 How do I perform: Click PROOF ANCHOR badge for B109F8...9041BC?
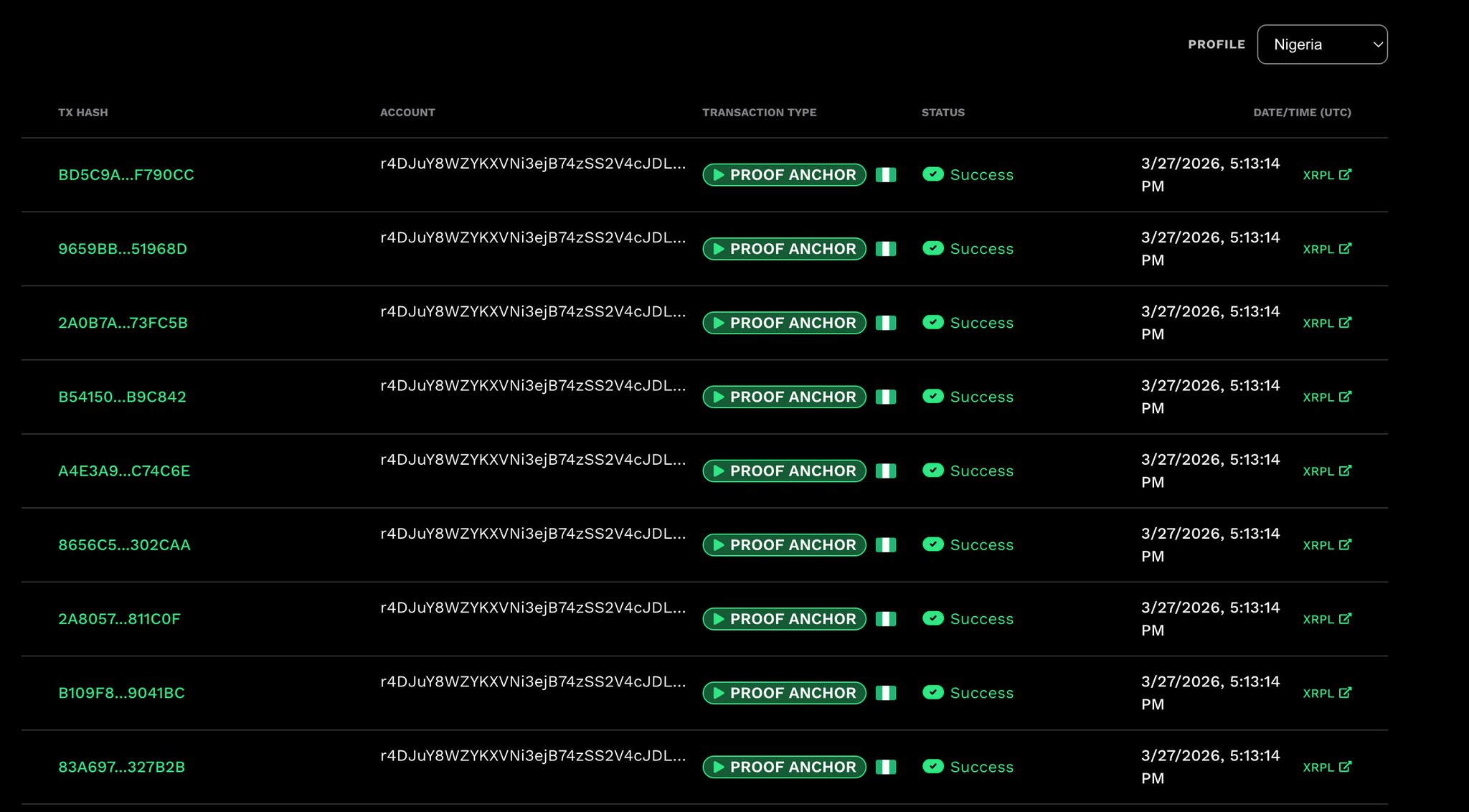[784, 693]
